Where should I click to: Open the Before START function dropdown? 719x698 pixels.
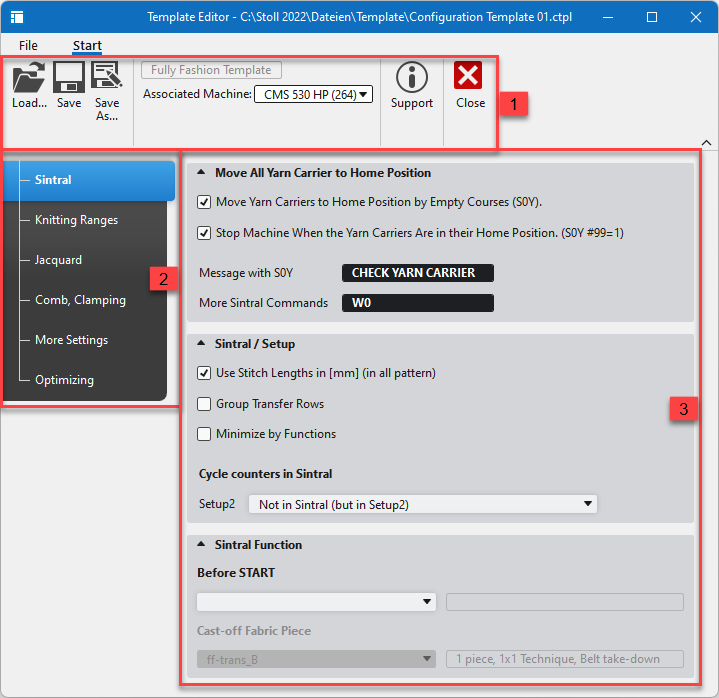coord(316,602)
